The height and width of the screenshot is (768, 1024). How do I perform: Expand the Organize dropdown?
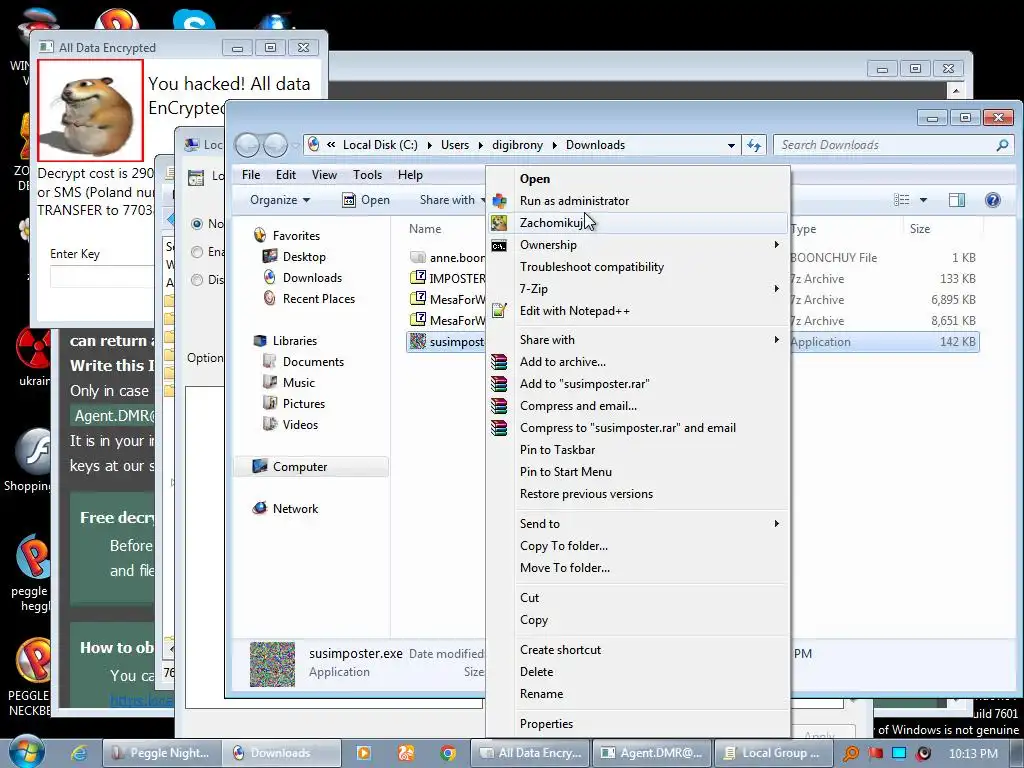point(280,200)
